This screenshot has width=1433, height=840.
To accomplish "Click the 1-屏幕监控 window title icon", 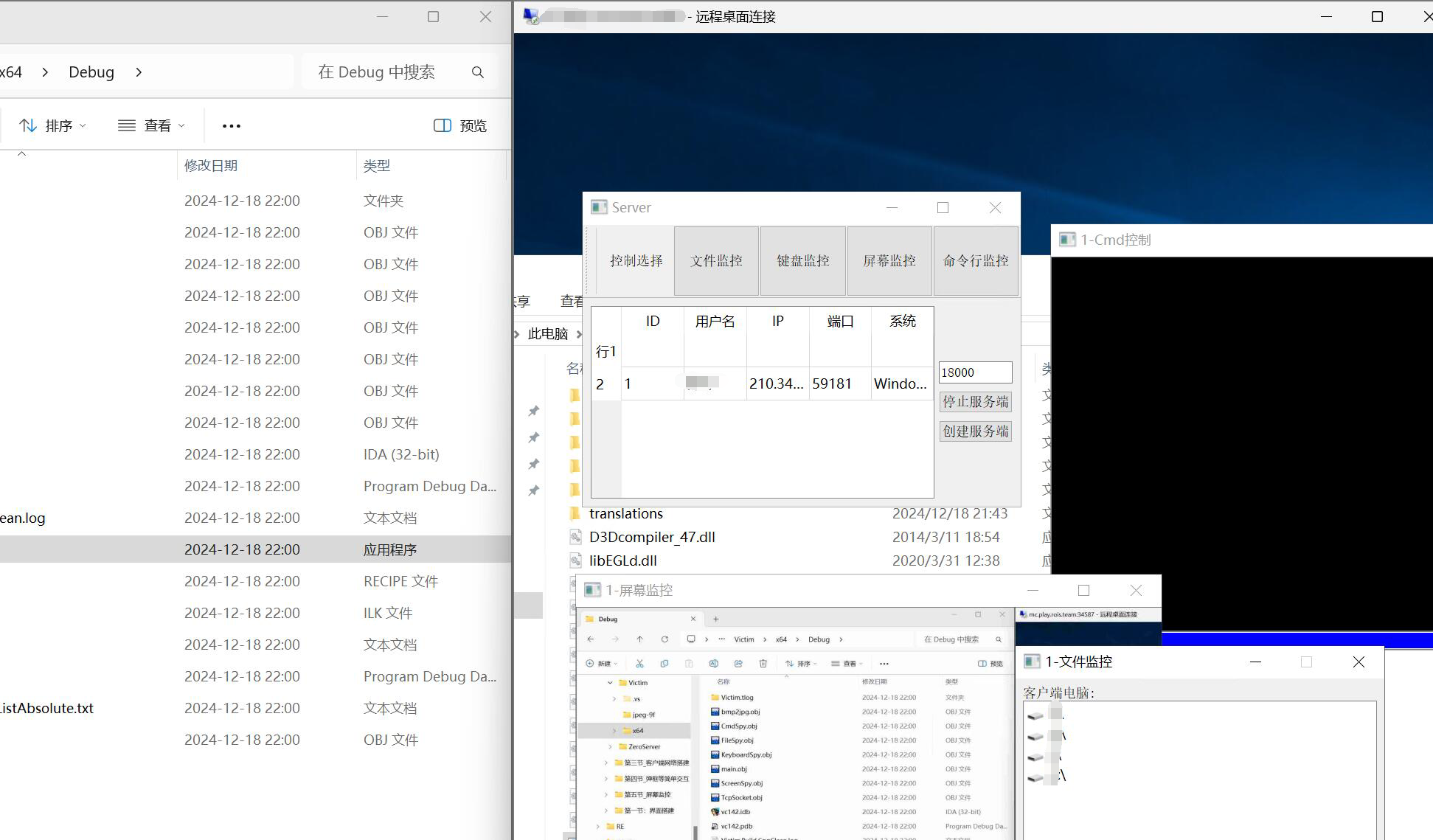I will coord(592,590).
